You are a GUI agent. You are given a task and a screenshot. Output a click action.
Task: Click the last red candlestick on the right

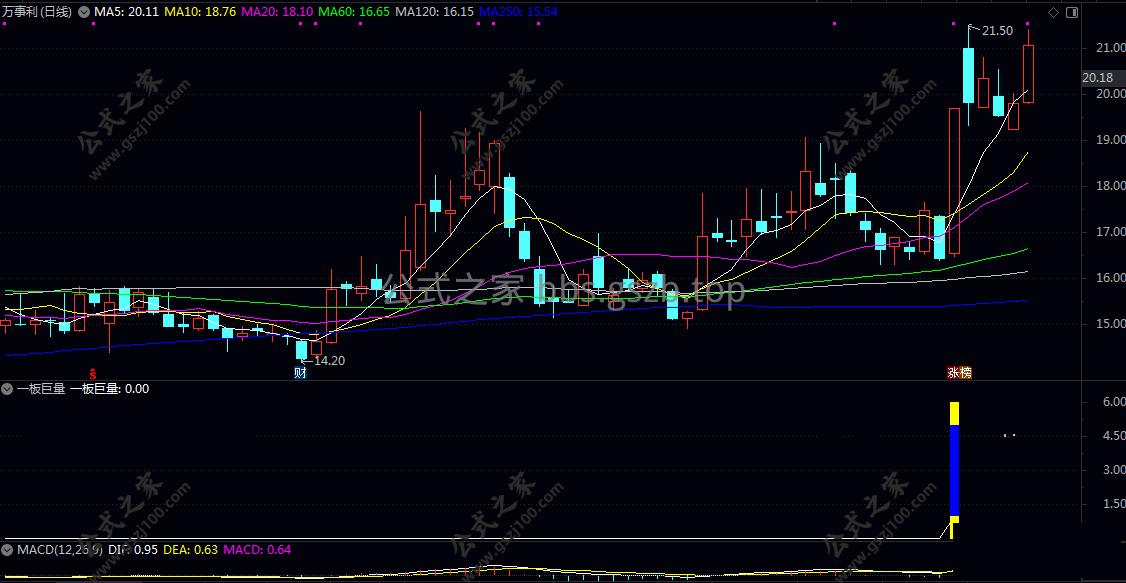pyautogui.click(x=1028, y=74)
